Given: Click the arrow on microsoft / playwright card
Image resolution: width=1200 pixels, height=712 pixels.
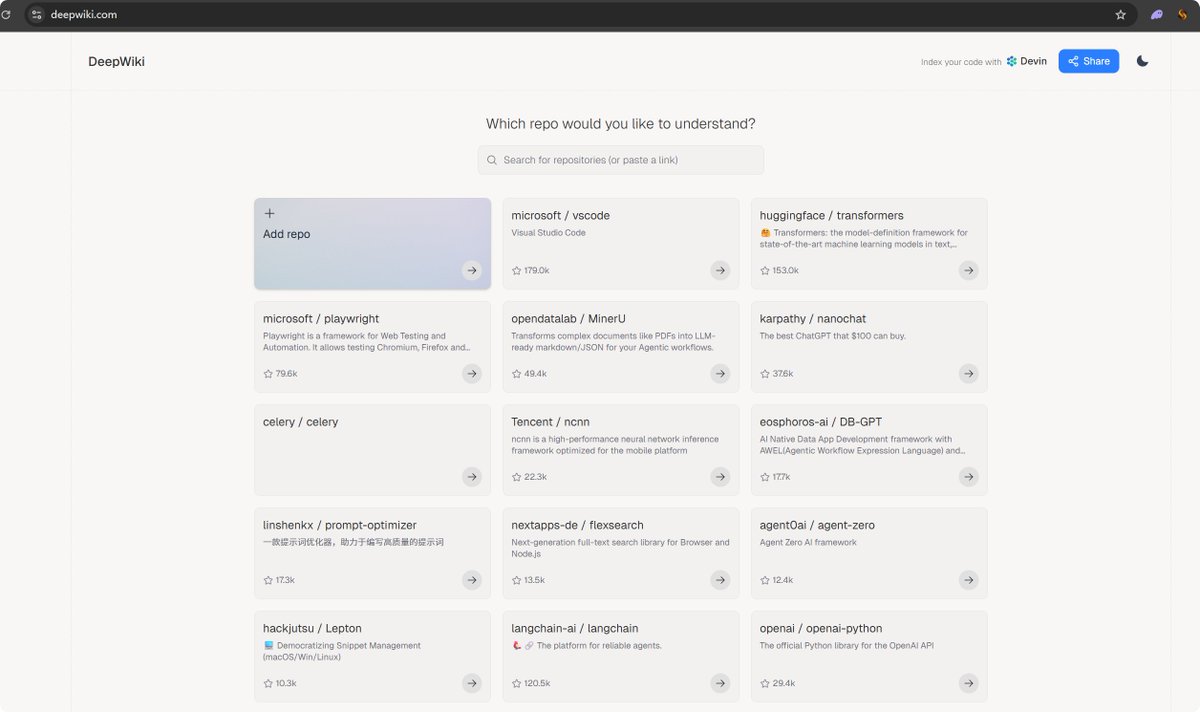Looking at the screenshot, I should pos(472,373).
